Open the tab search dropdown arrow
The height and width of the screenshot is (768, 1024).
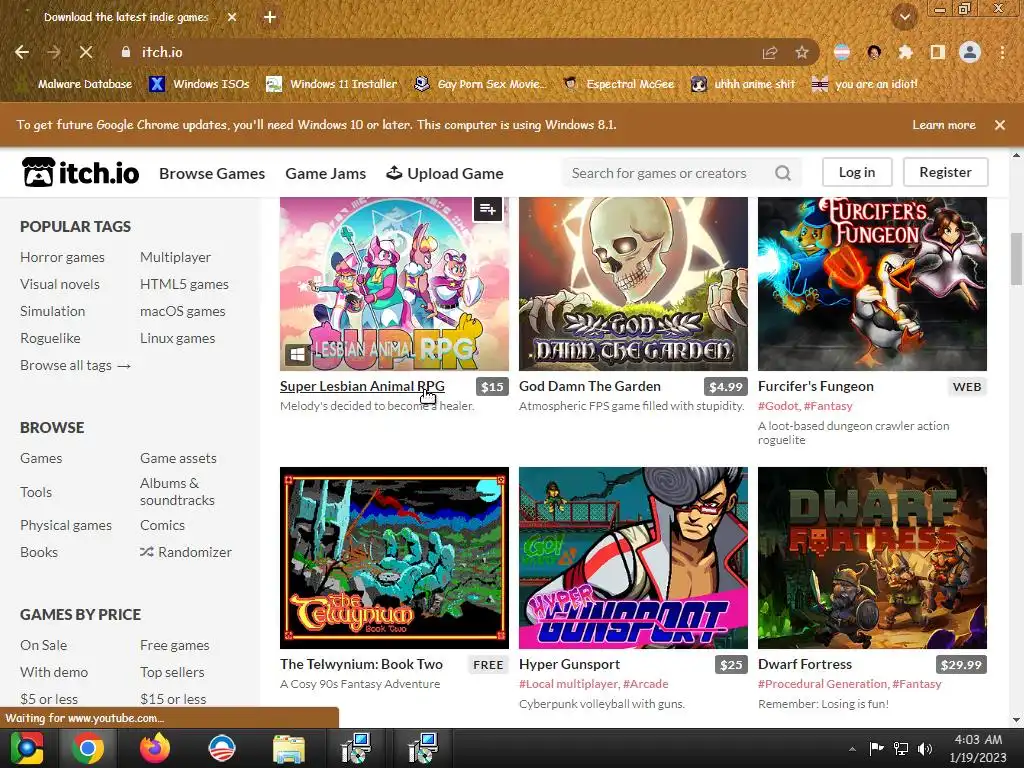(904, 17)
